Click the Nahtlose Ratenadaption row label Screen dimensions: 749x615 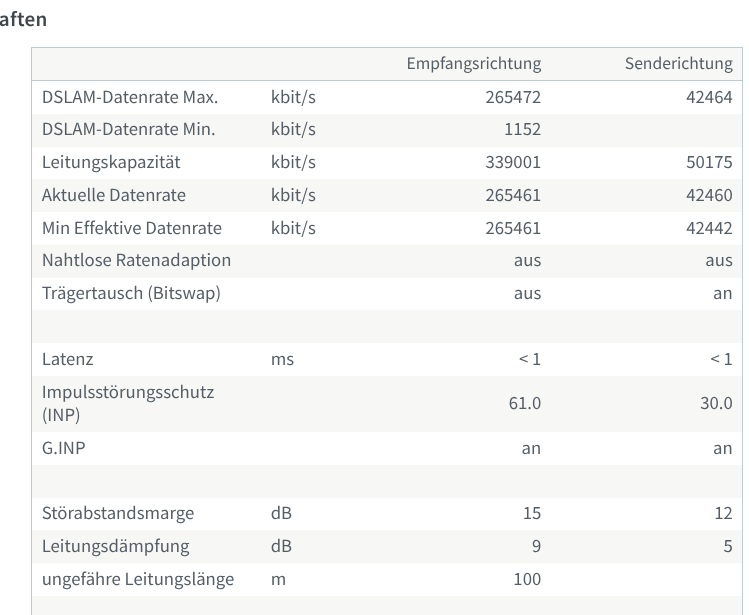click(x=136, y=260)
